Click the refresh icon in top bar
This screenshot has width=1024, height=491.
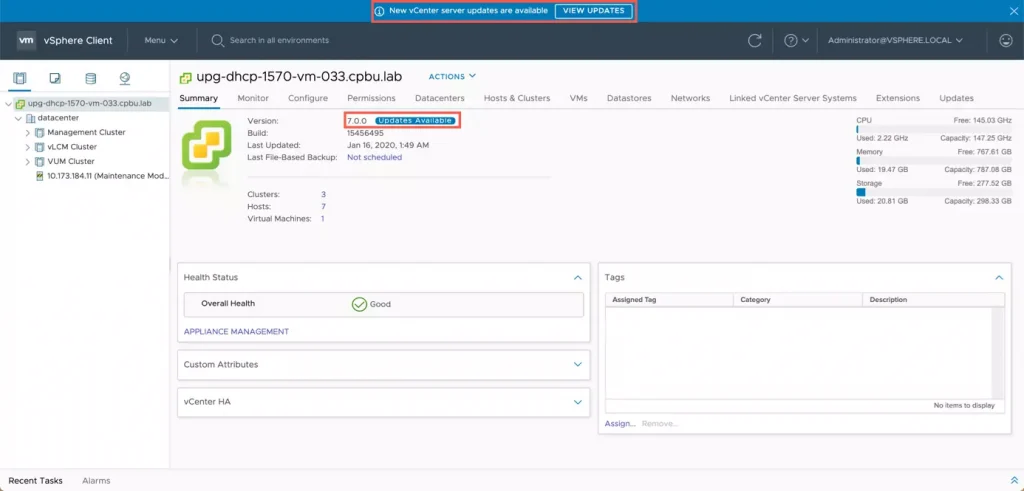pos(755,41)
